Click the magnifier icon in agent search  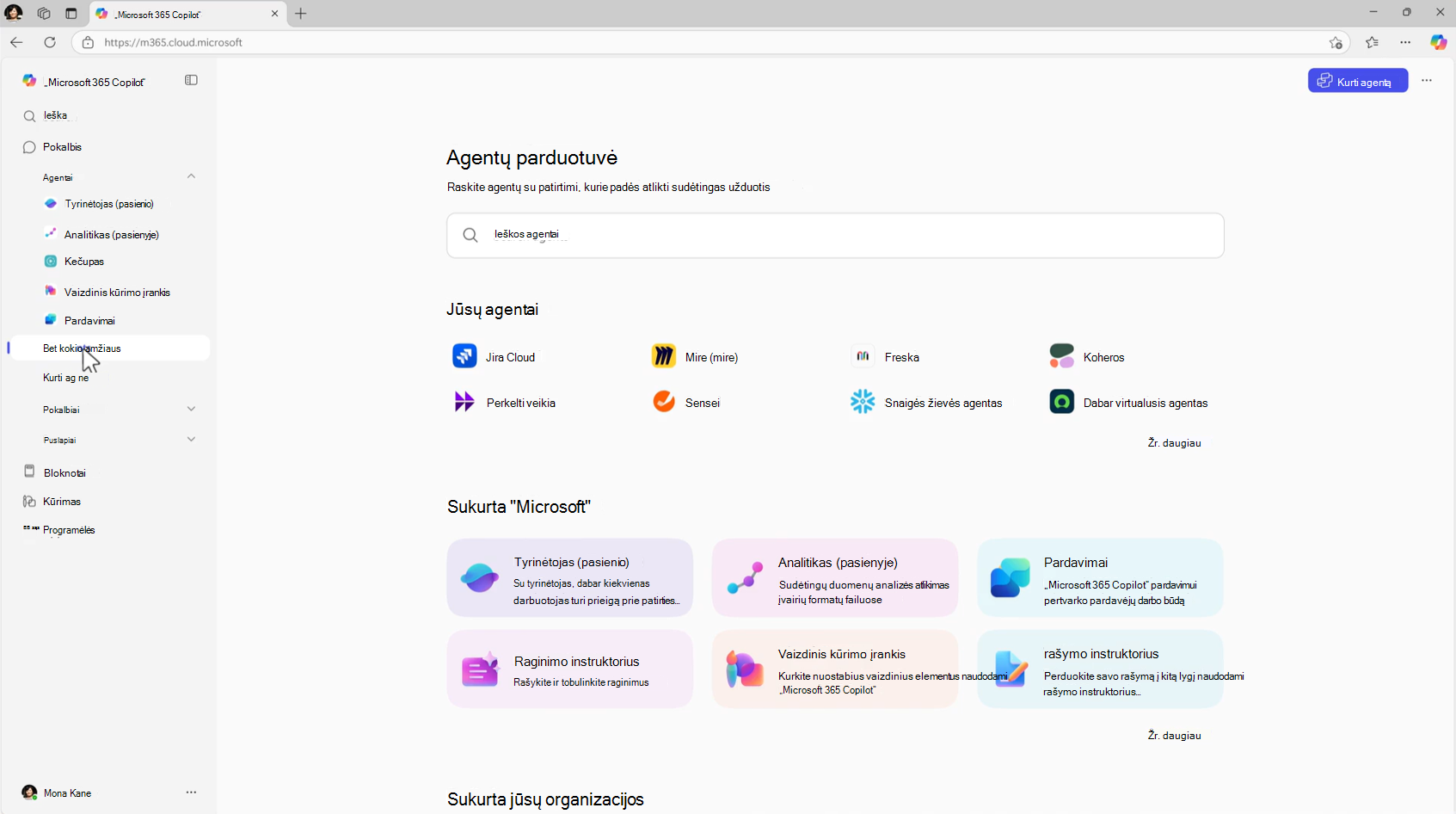coord(470,235)
